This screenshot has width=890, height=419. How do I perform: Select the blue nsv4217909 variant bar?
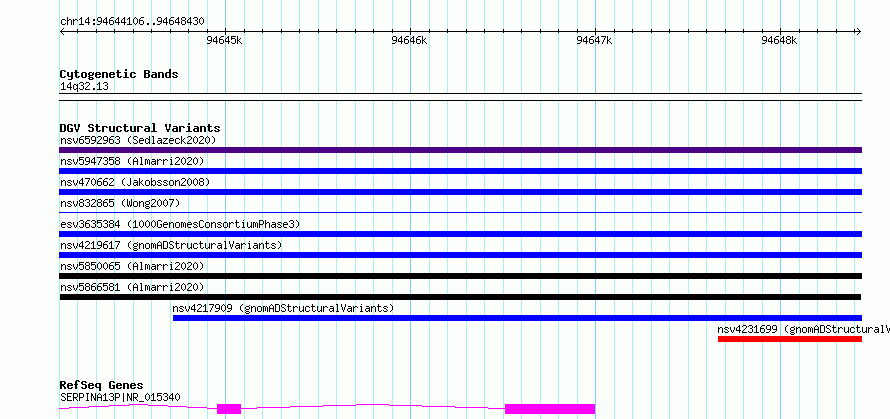click(x=517, y=318)
